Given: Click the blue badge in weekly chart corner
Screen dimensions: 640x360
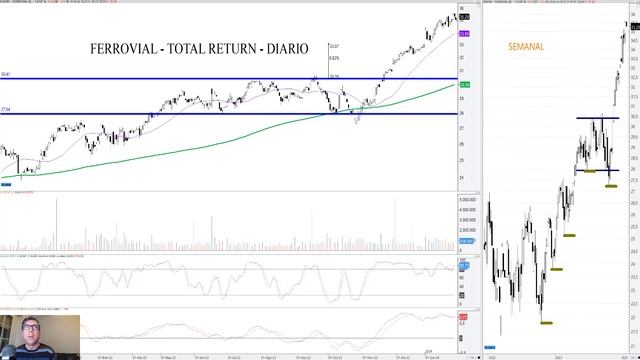Looking at the screenshot, I should pos(490,347).
